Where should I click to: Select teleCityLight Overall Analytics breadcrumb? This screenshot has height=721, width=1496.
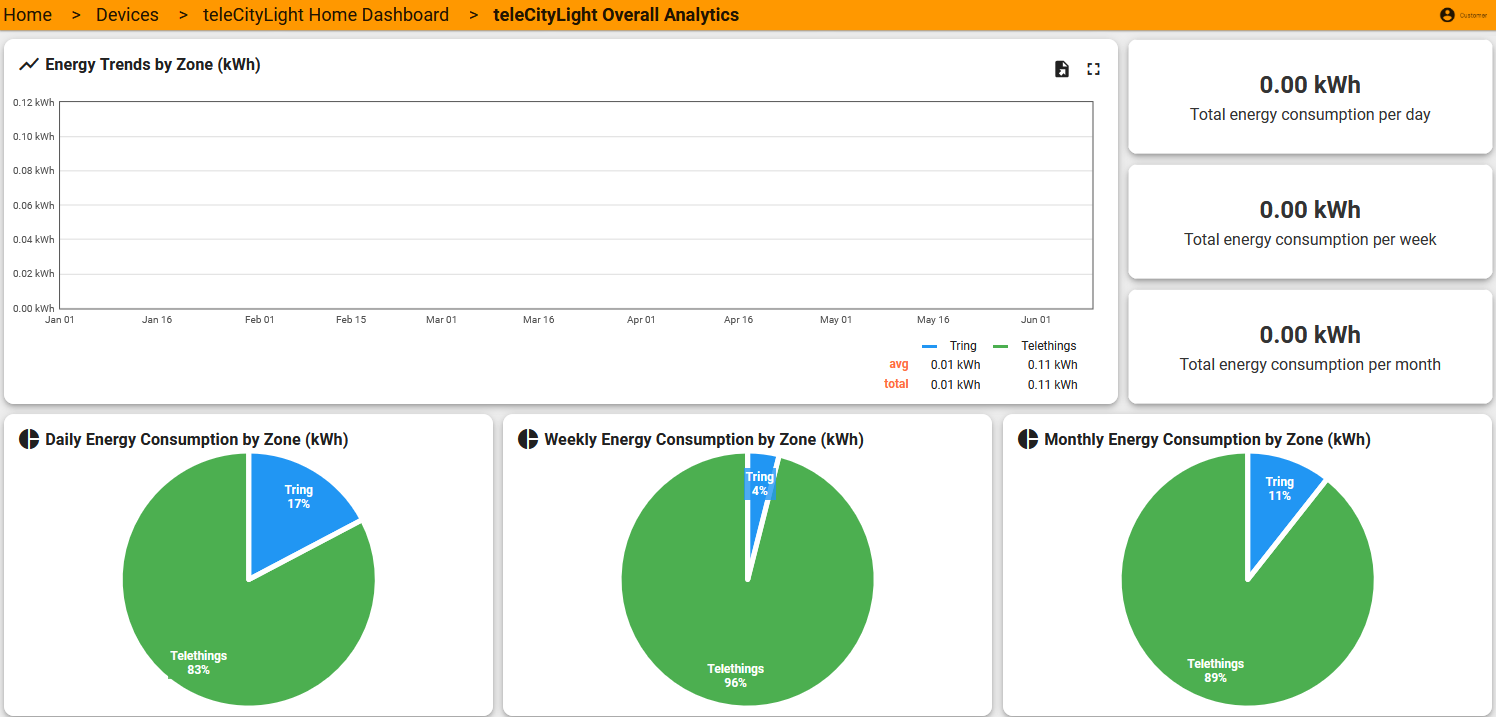pos(616,15)
